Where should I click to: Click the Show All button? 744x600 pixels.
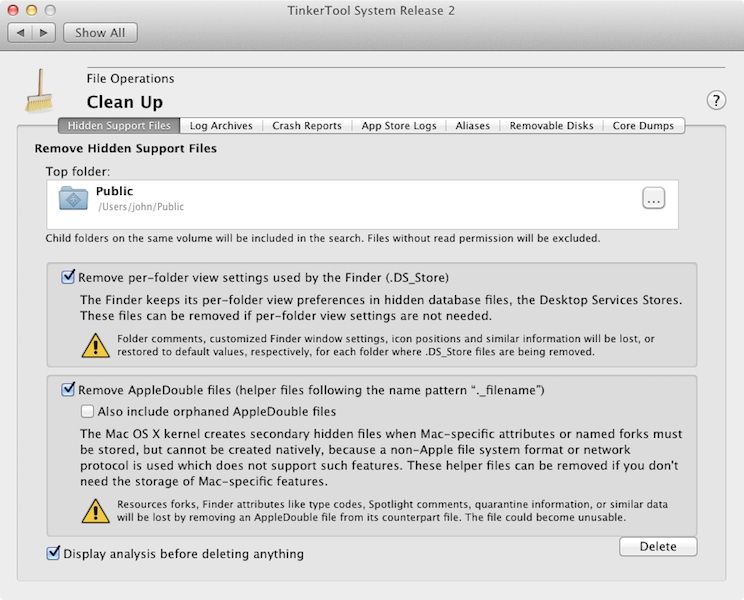click(99, 32)
